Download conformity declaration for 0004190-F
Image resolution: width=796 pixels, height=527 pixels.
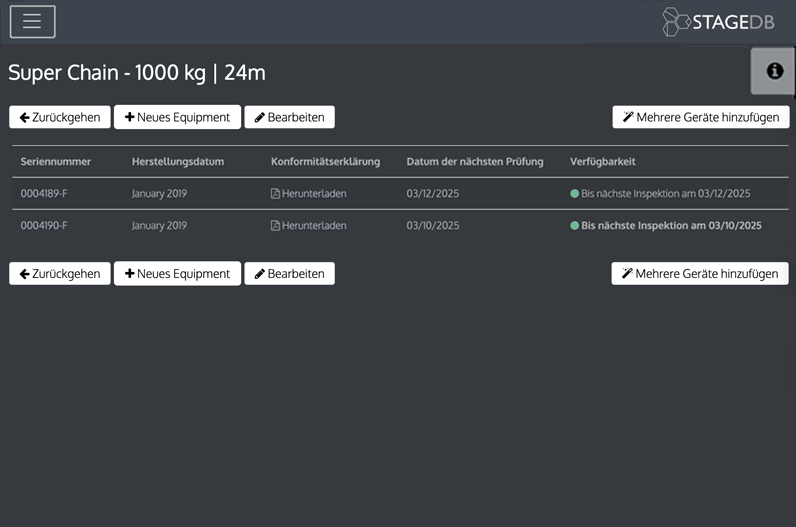point(314,226)
